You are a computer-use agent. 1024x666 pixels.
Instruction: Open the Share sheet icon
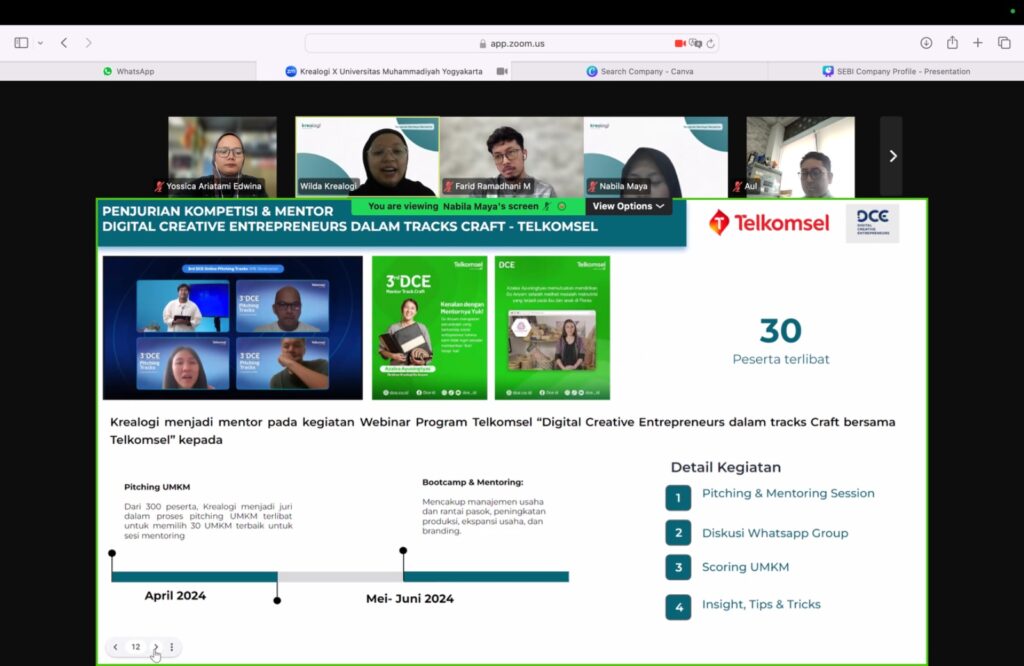coord(952,42)
